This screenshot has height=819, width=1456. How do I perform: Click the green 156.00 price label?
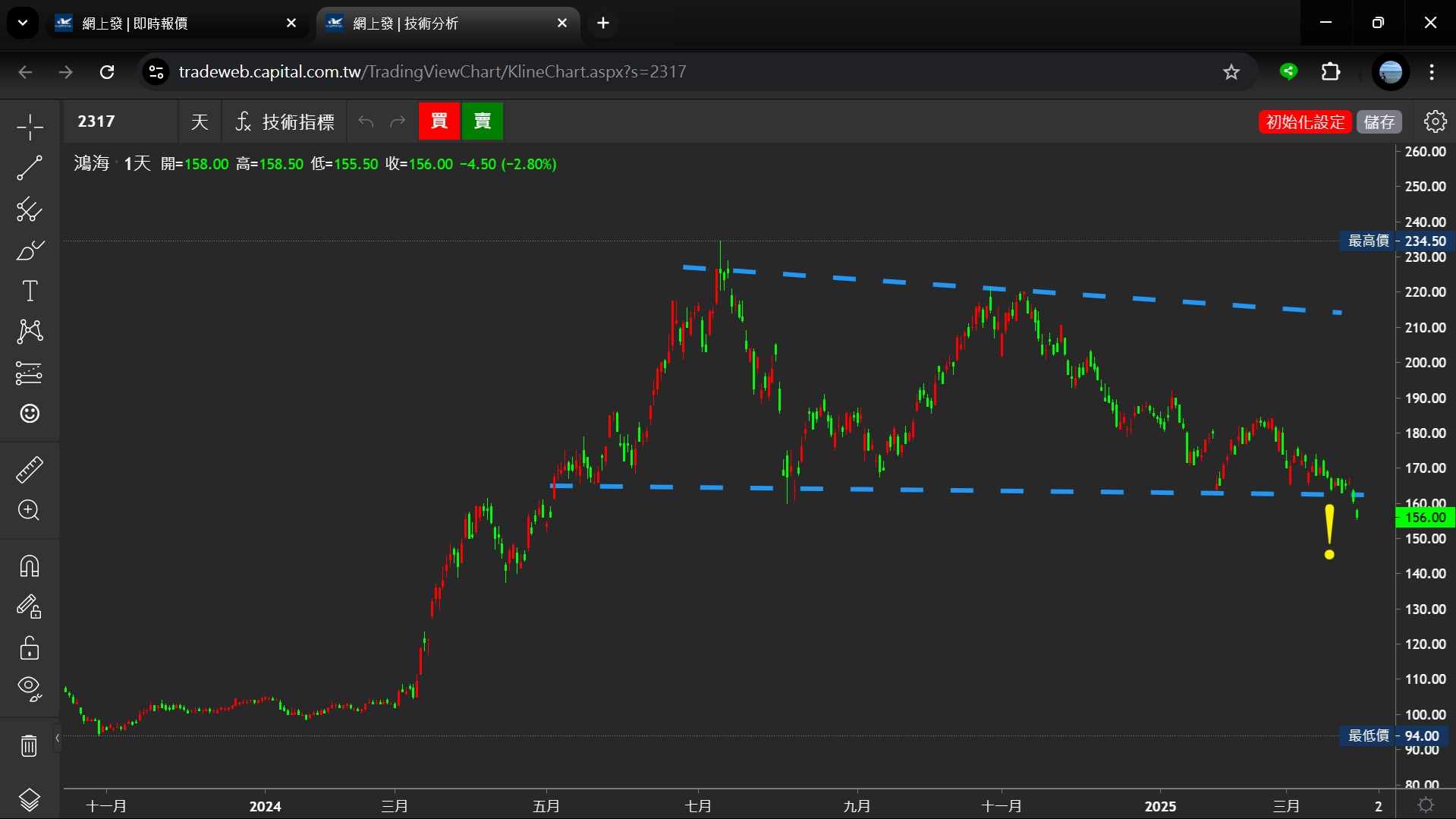(1425, 518)
